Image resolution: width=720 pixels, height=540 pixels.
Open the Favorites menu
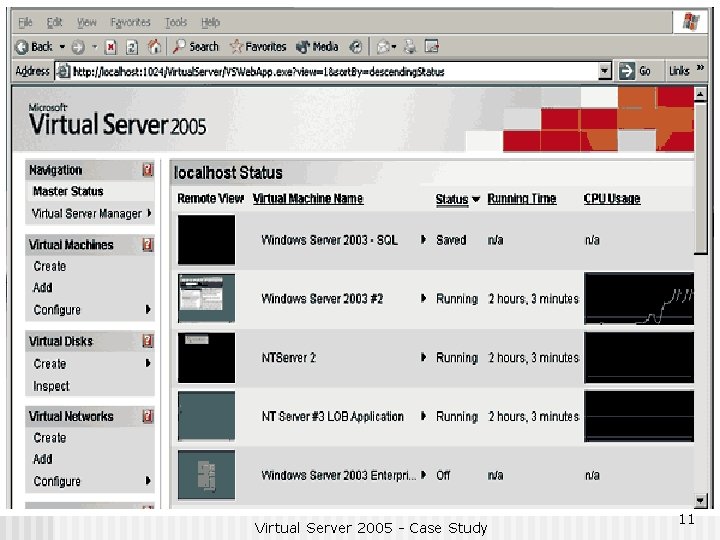tap(130, 22)
